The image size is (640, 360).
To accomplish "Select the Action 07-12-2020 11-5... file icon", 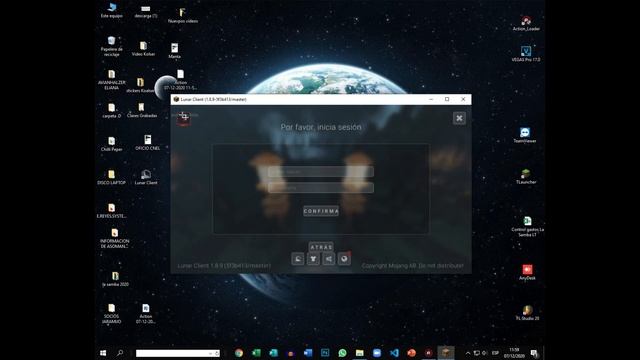I will point(180,80).
